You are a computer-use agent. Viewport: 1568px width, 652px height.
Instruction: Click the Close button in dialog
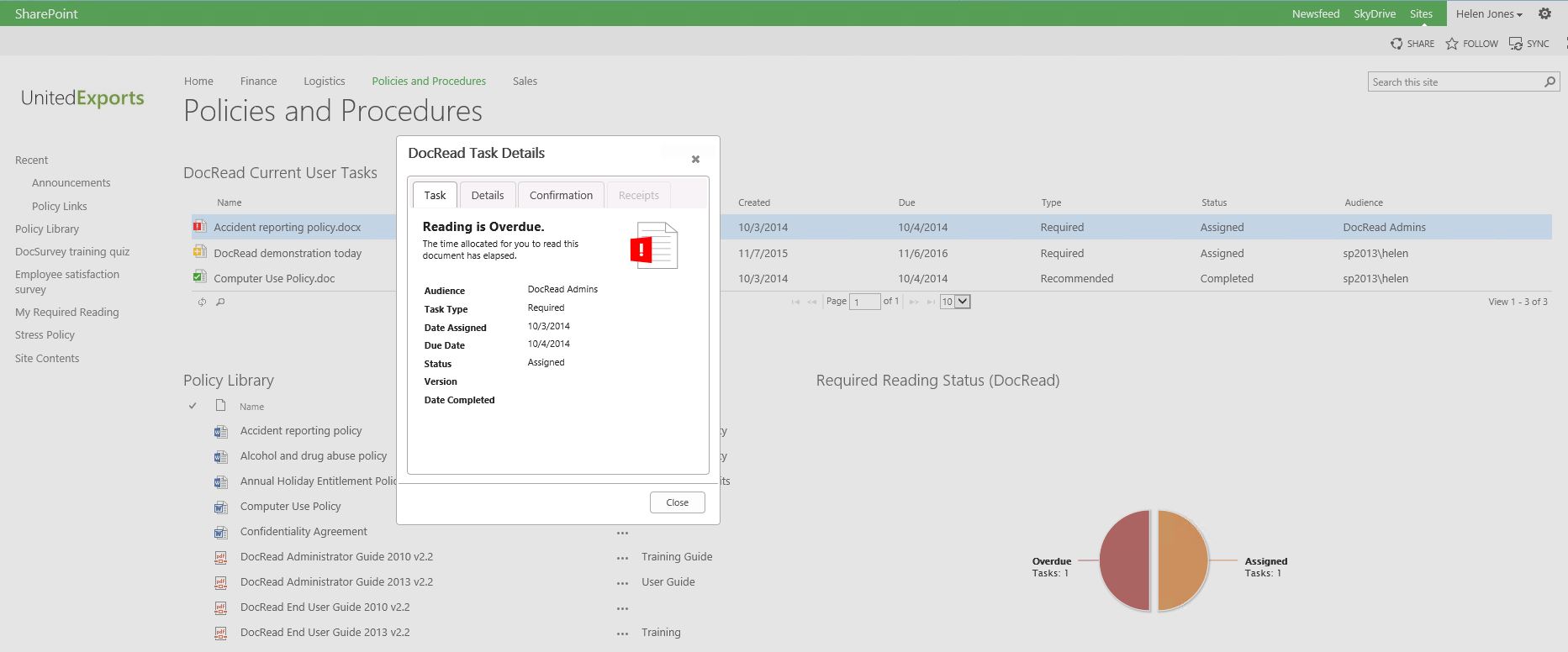[x=678, y=502]
